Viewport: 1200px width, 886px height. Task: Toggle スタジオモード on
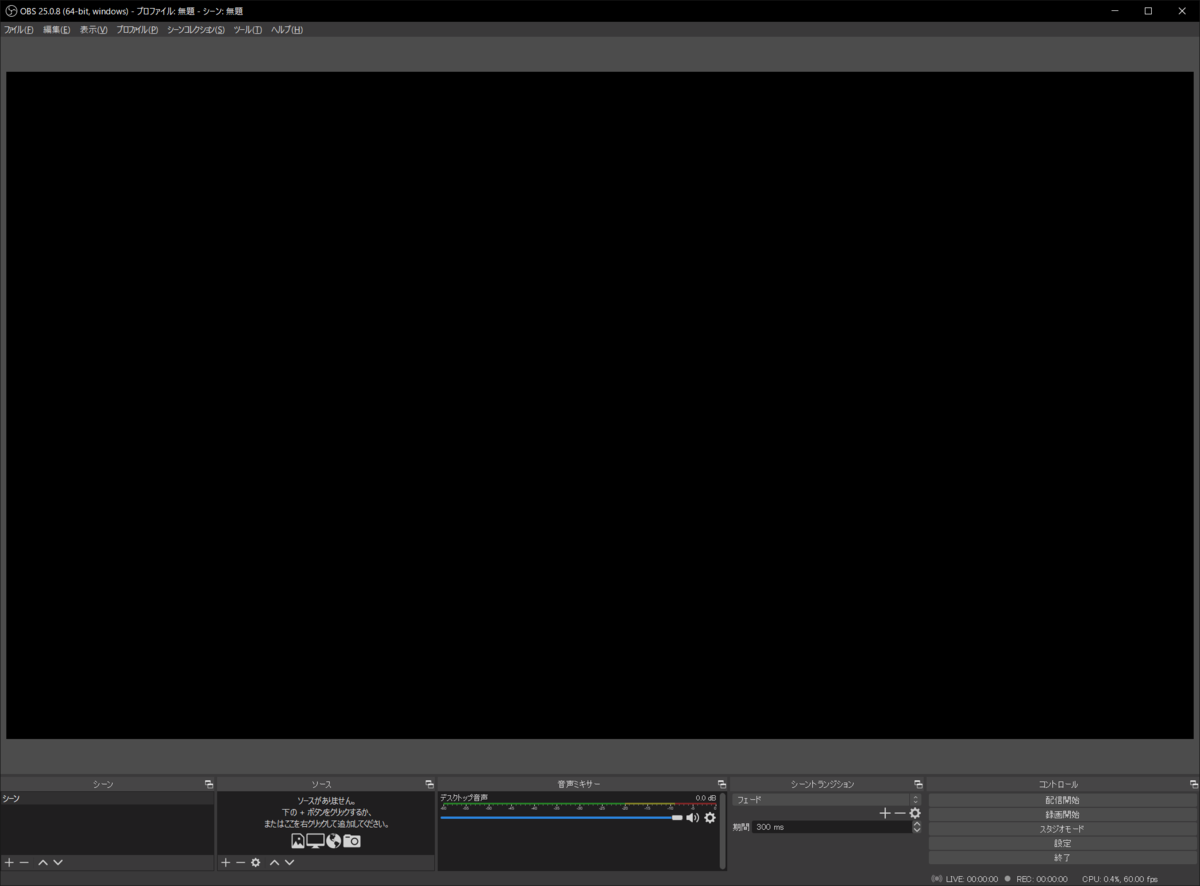(1062, 829)
